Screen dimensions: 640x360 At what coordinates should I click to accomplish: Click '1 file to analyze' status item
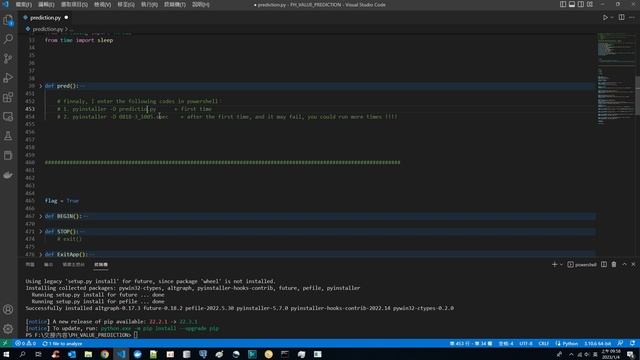click(62, 343)
